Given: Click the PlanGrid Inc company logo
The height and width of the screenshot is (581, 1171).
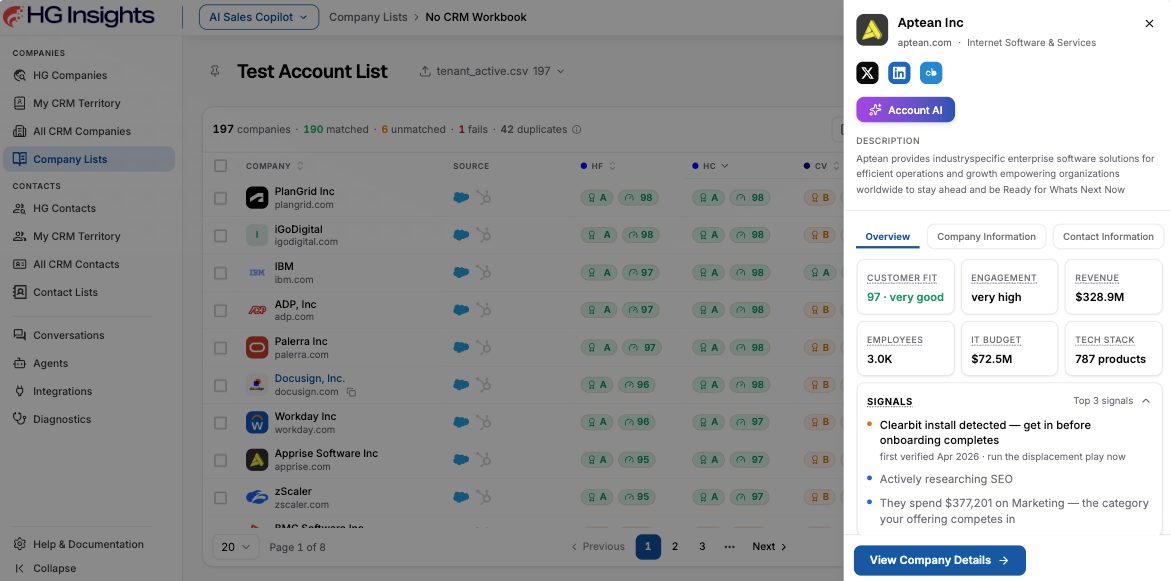Looking at the screenshot, I should [257, 198].
